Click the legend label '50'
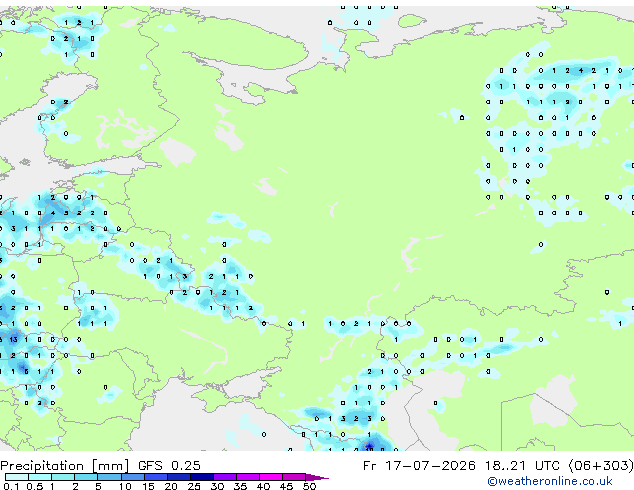 point(309,486)
